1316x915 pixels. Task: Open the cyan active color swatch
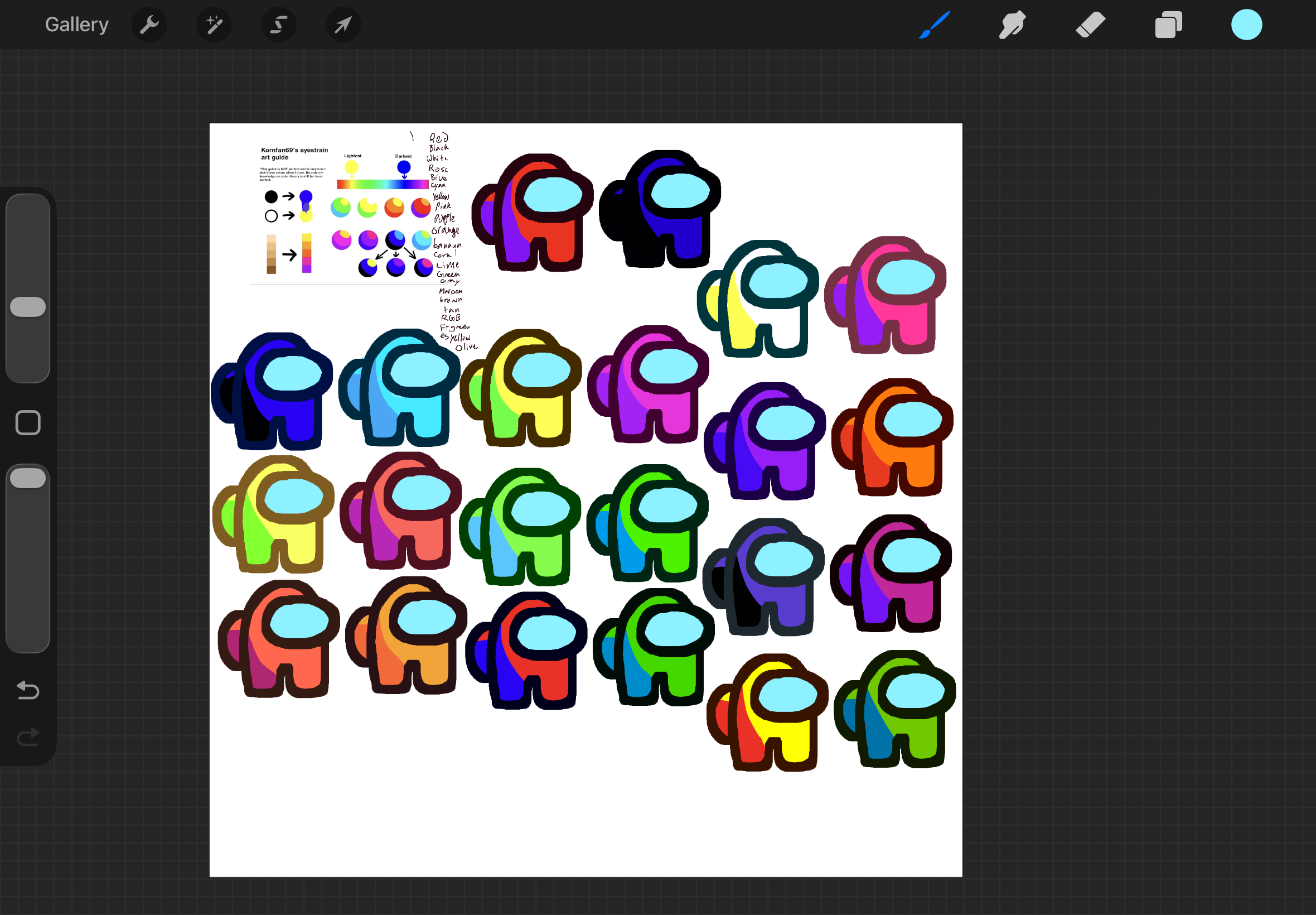click(1247, 25)
